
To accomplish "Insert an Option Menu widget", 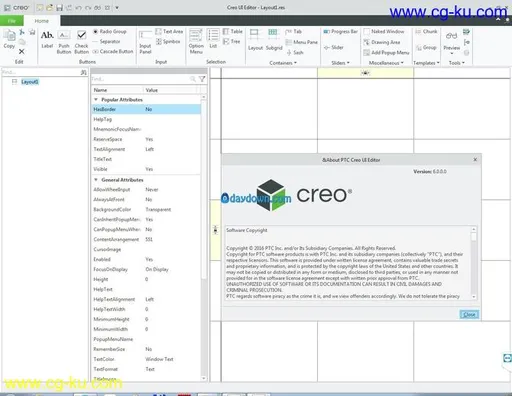I will pyautogui.click(x=196, y=41).
